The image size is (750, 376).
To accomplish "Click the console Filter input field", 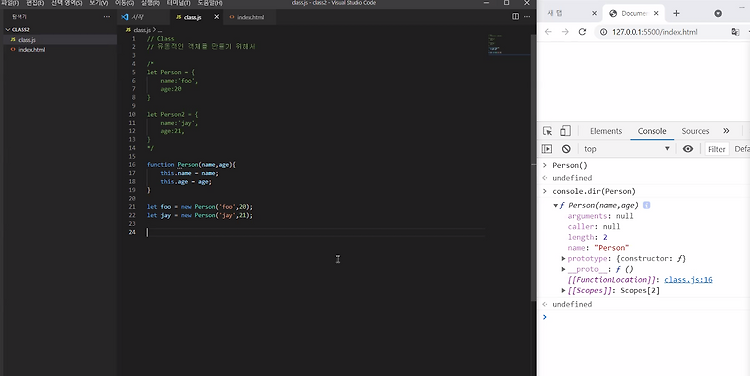I will click(717, 149).
